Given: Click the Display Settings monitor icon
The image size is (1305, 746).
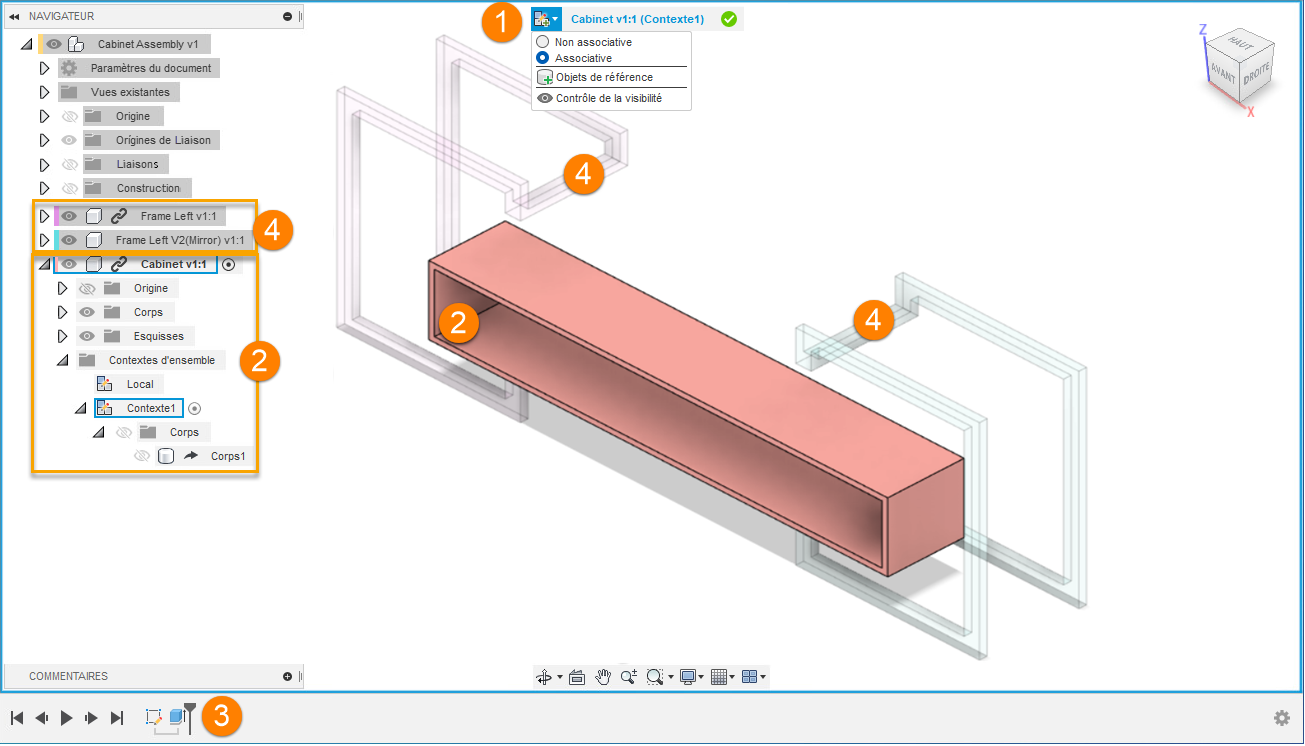Looking at the screenshot, I should pyautogui.click(x=687, y=677).
